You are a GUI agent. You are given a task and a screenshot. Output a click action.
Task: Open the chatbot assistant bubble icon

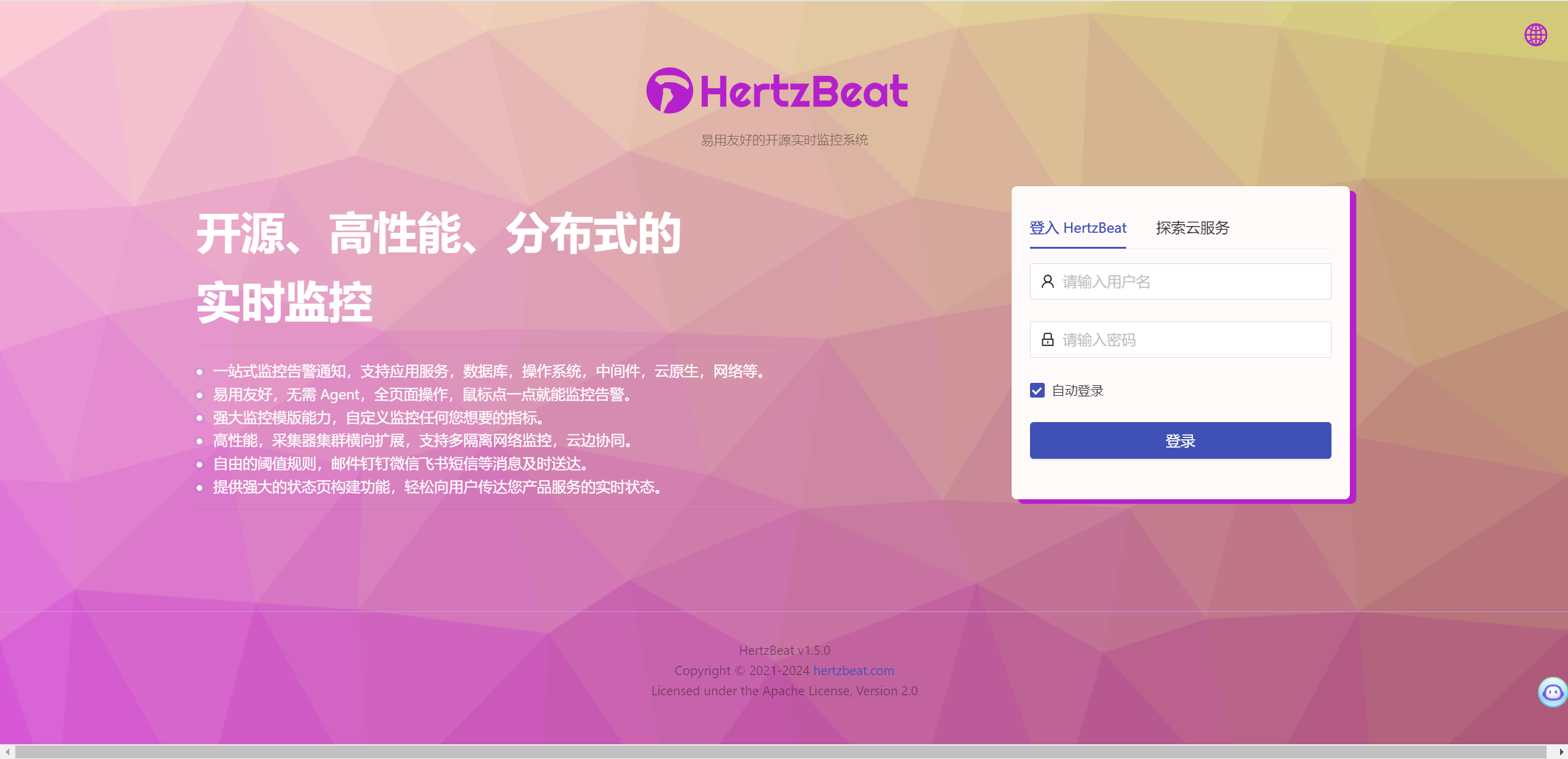[x=1553, y=692]
